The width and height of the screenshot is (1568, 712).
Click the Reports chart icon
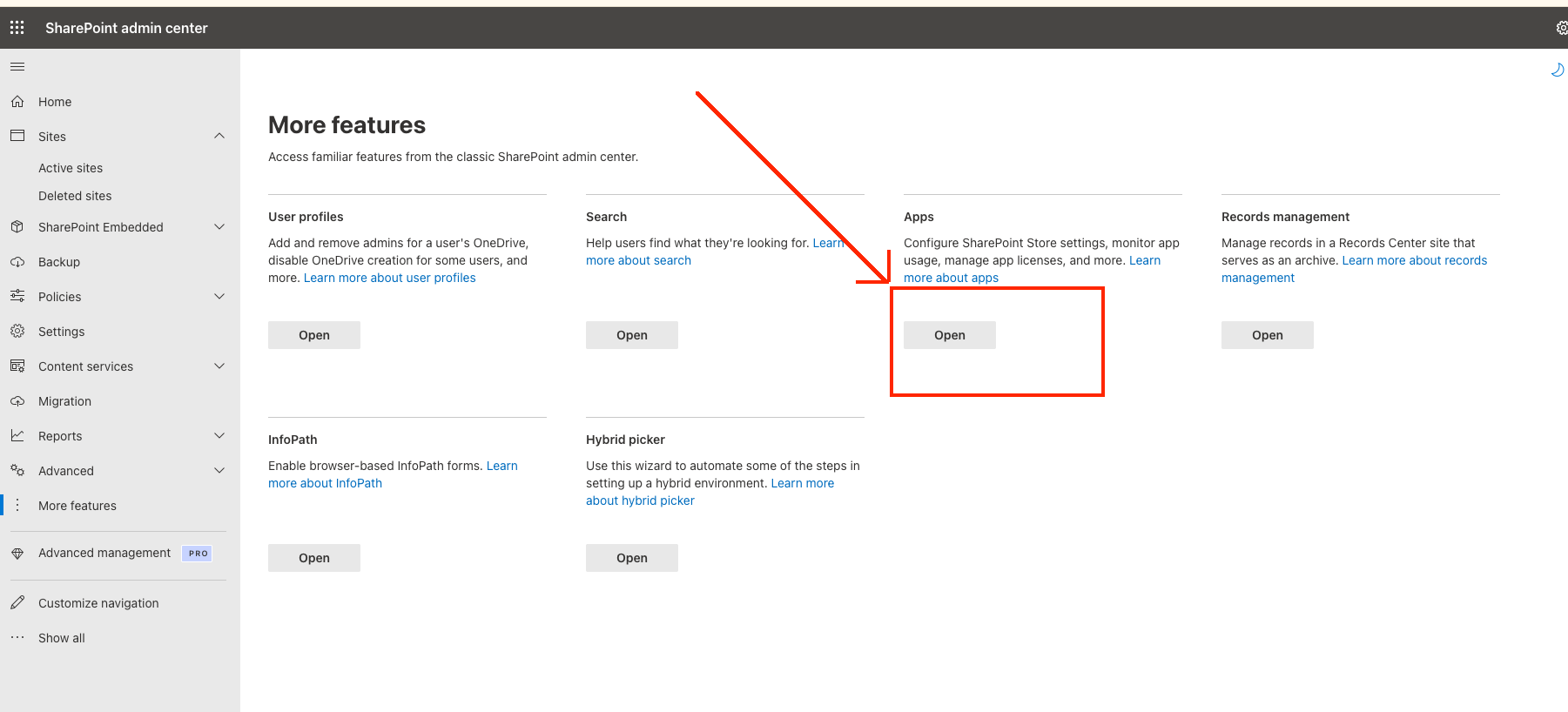[17, 435]
